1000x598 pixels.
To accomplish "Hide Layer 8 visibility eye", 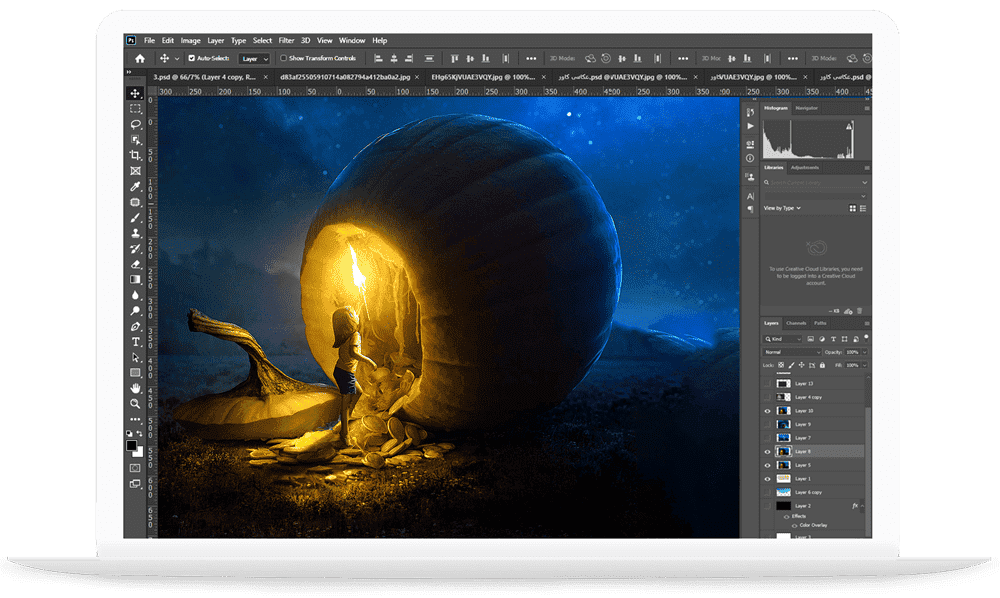I will click(x=768, y=452).
